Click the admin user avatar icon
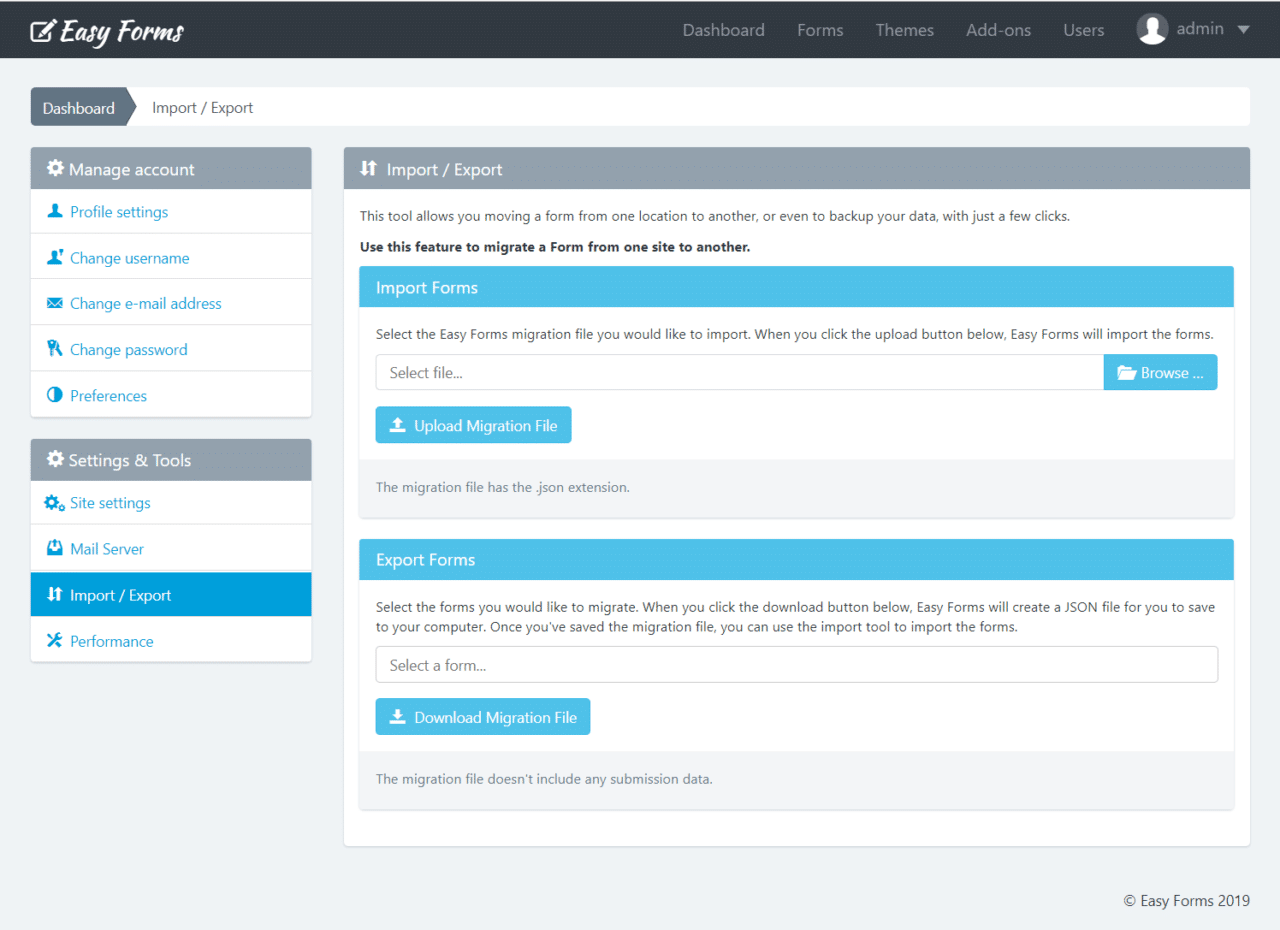 point(1153,29)
